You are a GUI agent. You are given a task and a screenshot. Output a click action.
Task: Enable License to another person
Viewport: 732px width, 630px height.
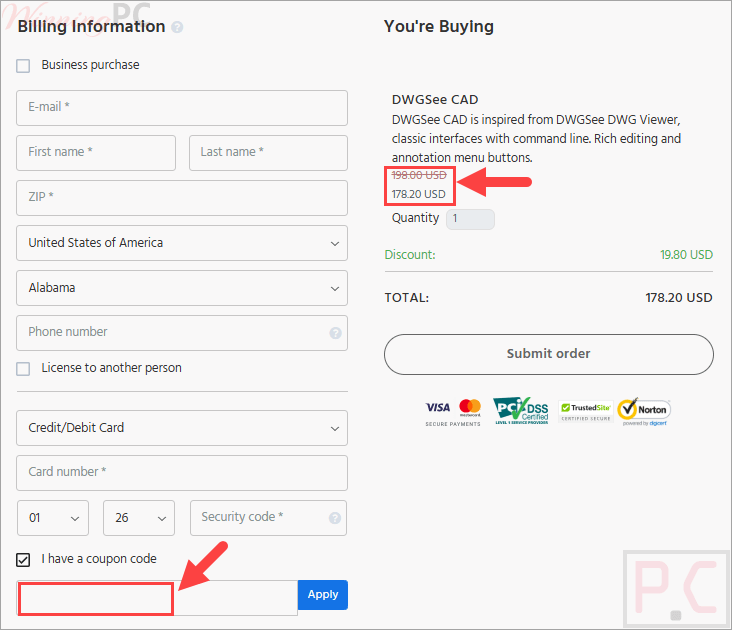[x=23, y=369]
